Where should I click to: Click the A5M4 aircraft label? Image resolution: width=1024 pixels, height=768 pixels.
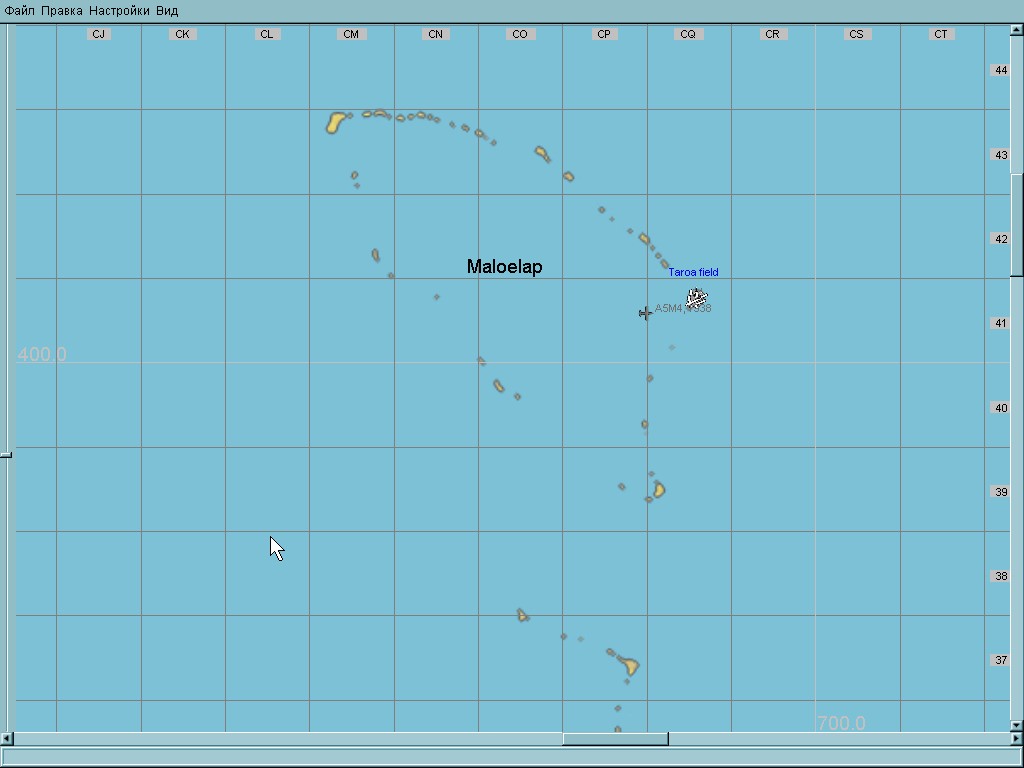pos(682,308)
